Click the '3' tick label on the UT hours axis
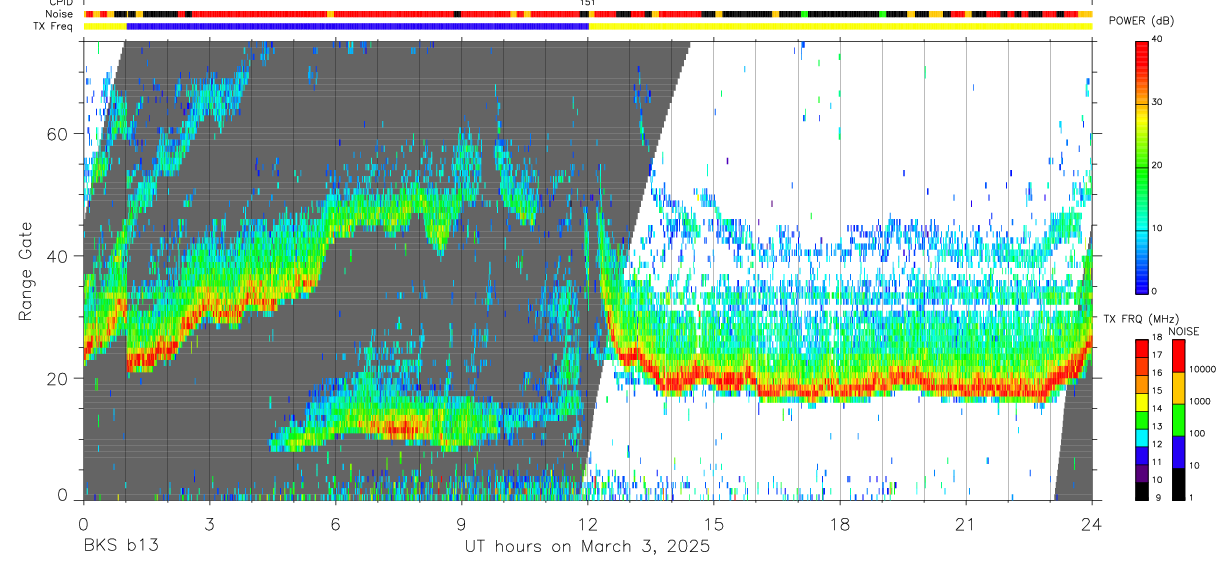The image size is (1228, 567). coord(209,524)
